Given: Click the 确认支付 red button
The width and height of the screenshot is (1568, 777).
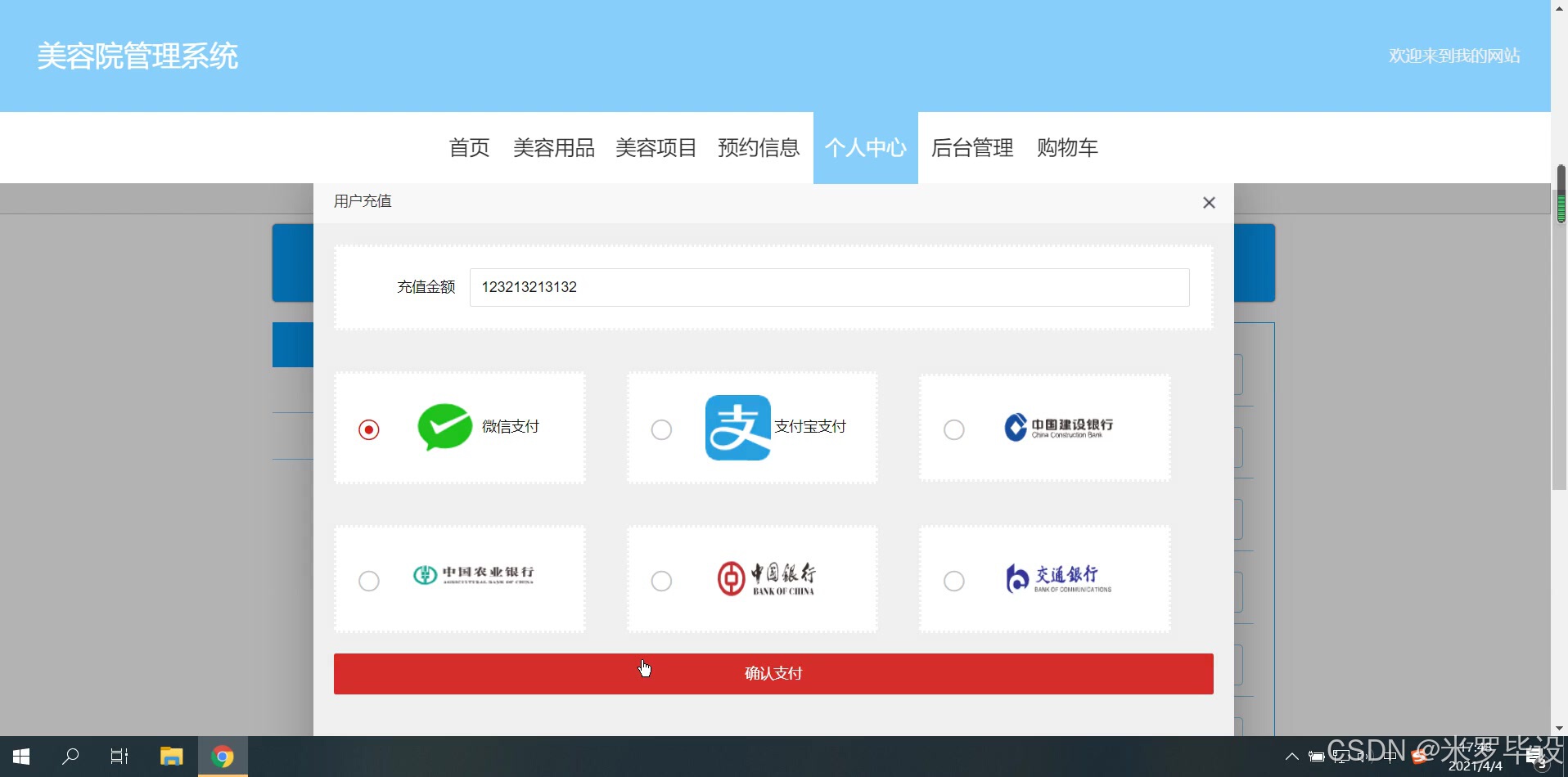Looking at the screenshot, I should [x=773, y=674].
